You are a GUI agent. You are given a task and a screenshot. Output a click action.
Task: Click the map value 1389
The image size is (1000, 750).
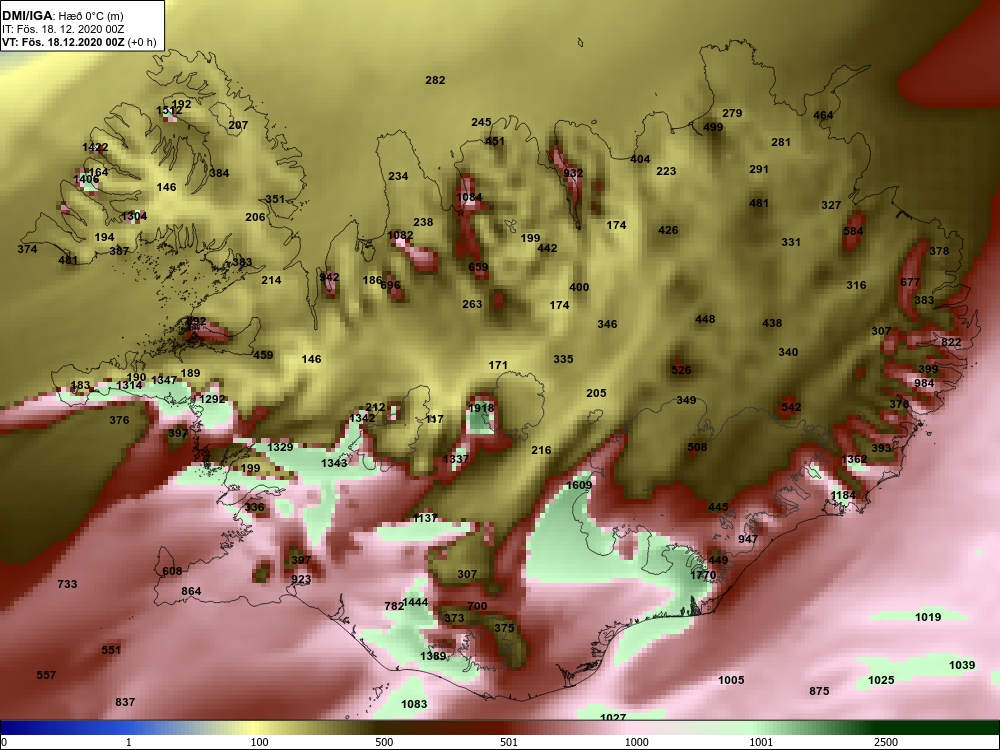(433, 656)
